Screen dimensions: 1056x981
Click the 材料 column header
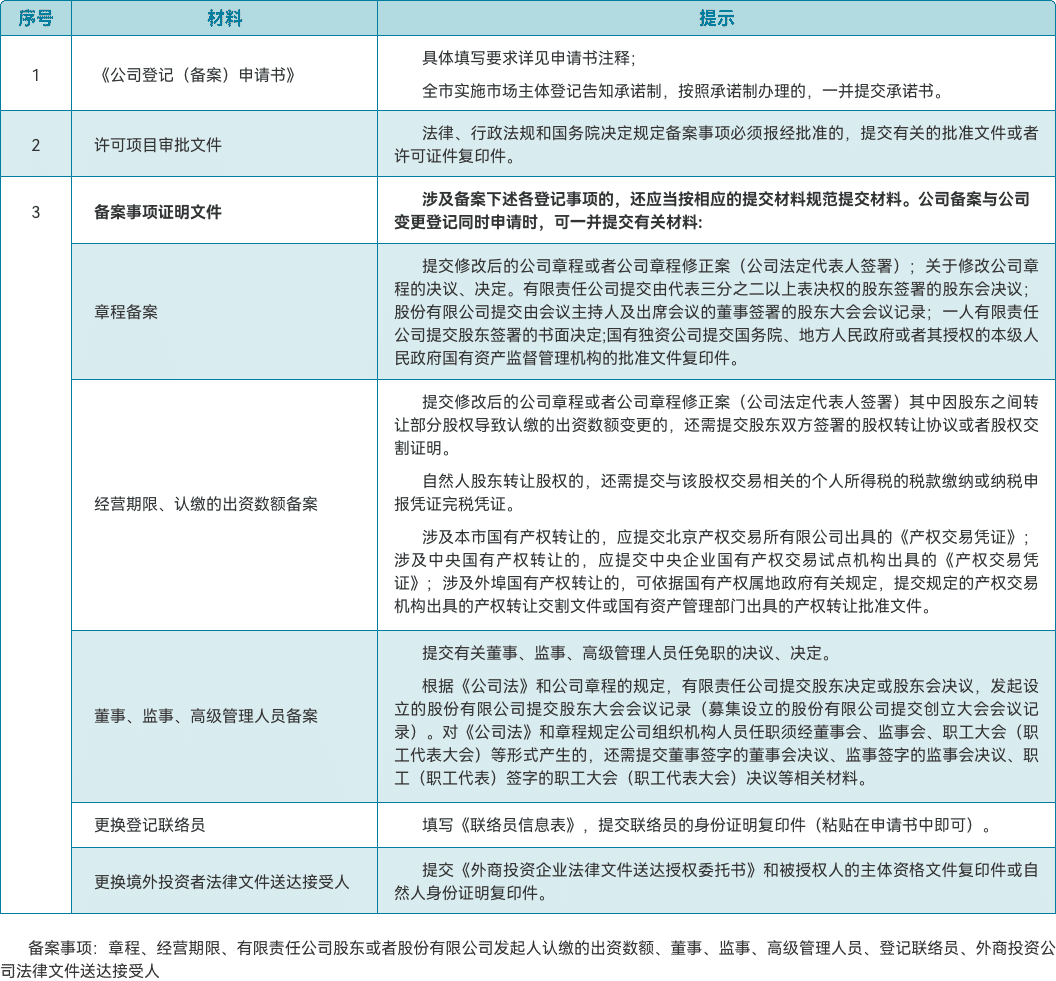[x=224, y=19]
